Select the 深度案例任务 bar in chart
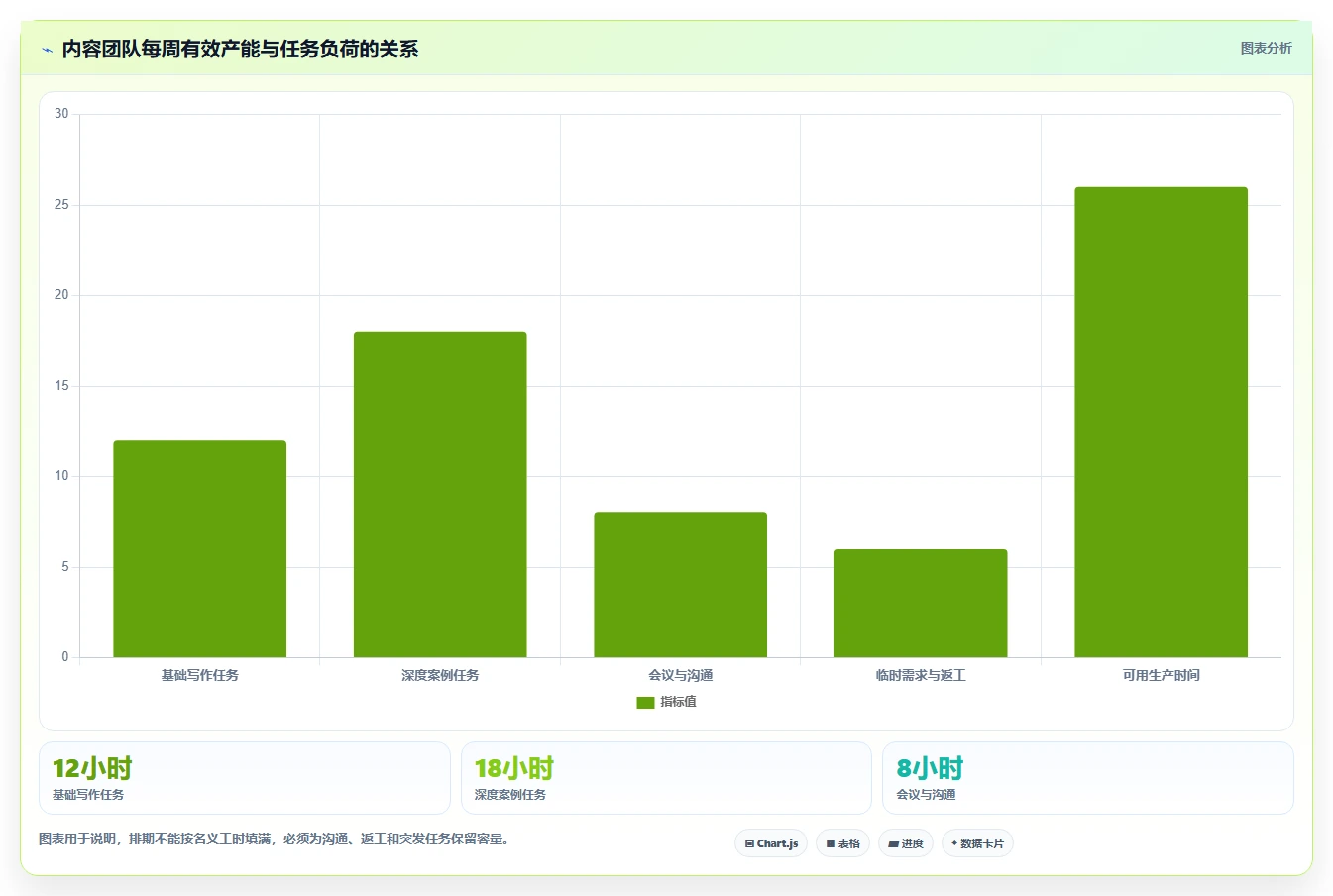Viewport: 1333px width, 896px height. click(440, 495)
